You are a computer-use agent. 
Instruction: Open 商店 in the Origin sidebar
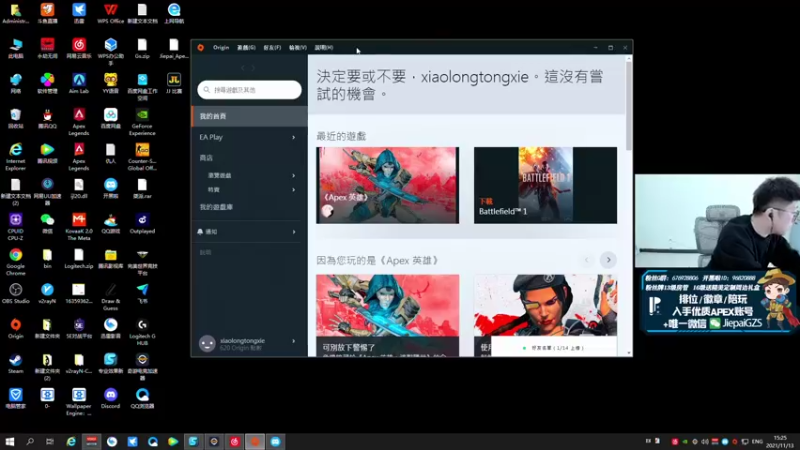tap(206, 158)
